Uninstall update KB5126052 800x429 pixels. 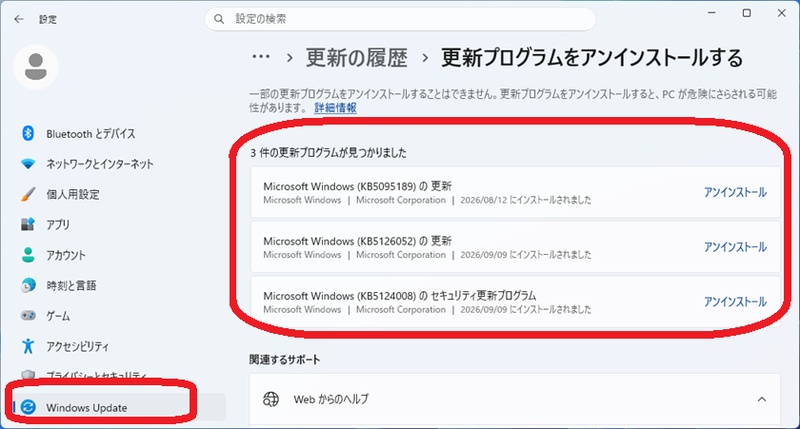click(735, 247)
